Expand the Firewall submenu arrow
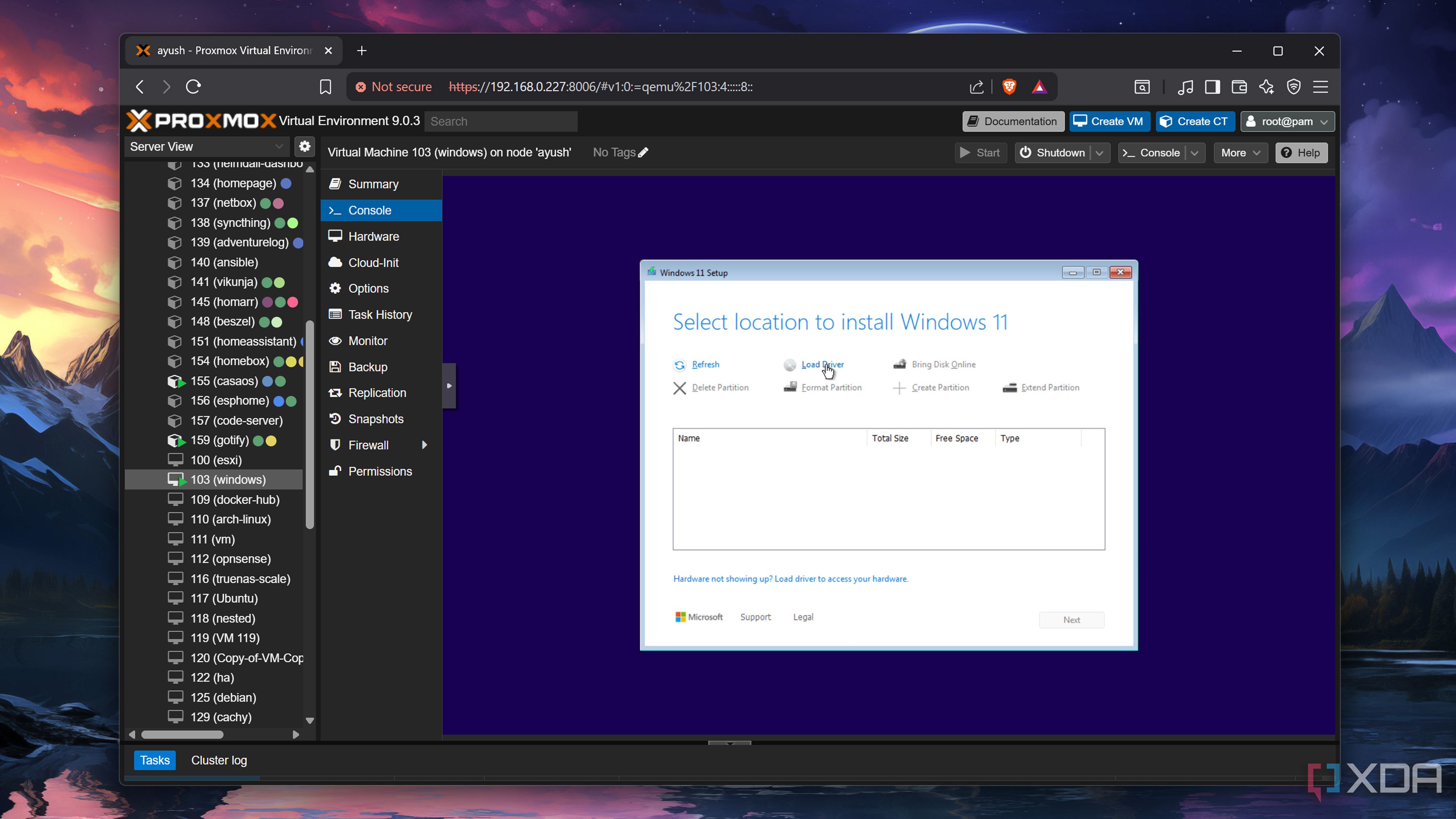Screen dimensions: 1456x819 (424, 446)
